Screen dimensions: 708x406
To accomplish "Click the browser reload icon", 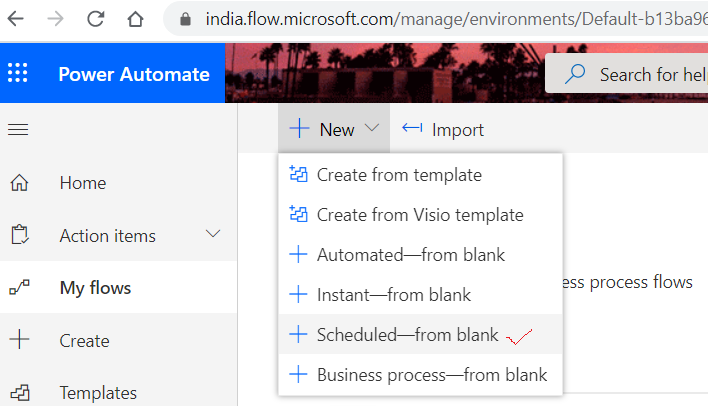I will click(x=96, y=18).
